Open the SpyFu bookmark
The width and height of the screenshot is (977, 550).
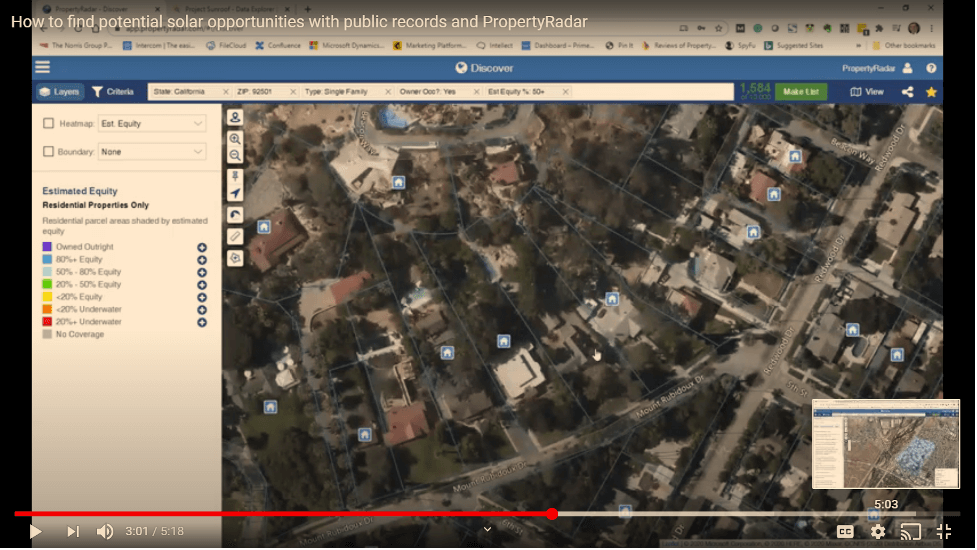pyautogui.click(x=740, y=45)
